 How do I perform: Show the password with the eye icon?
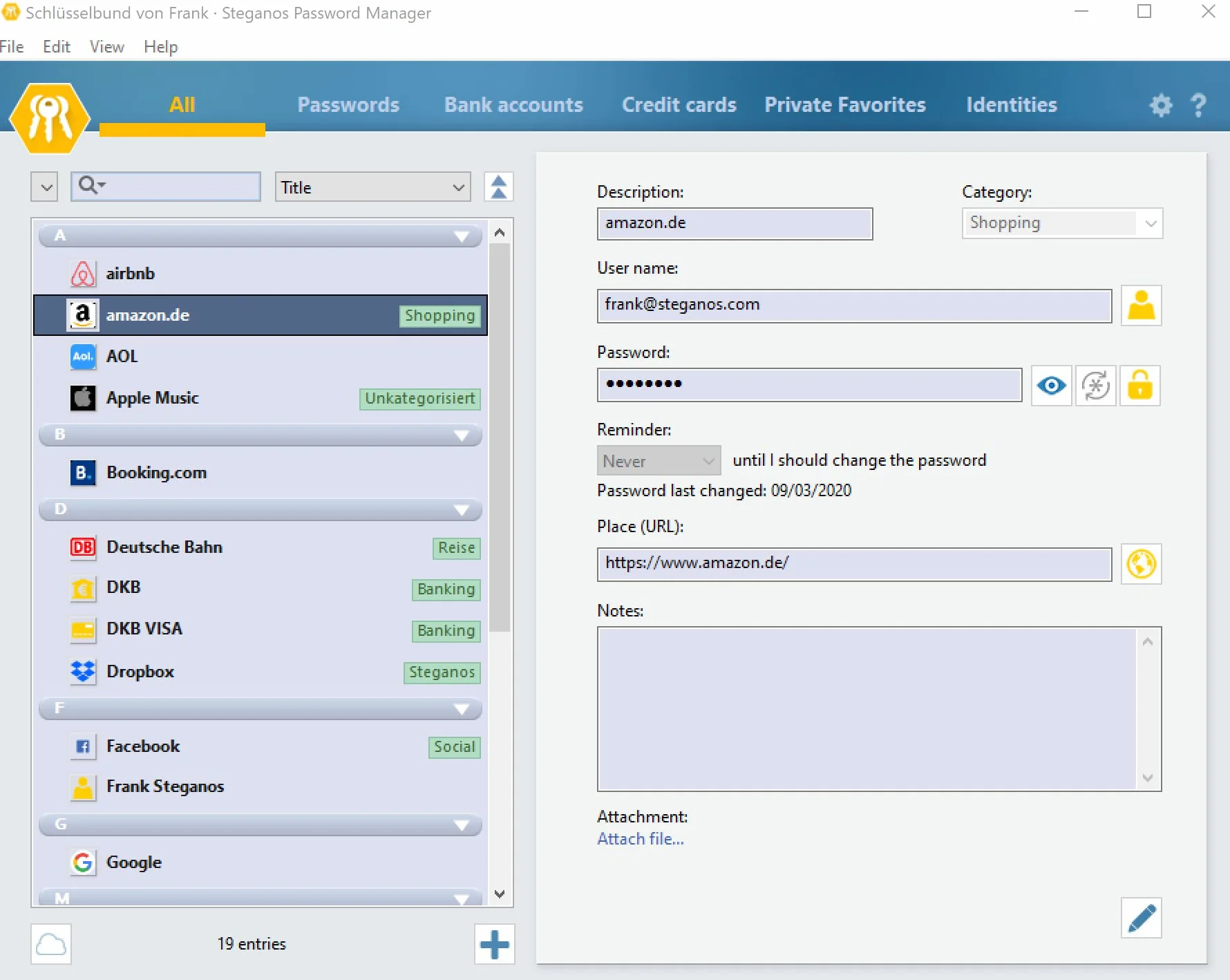pos(1051,386)
